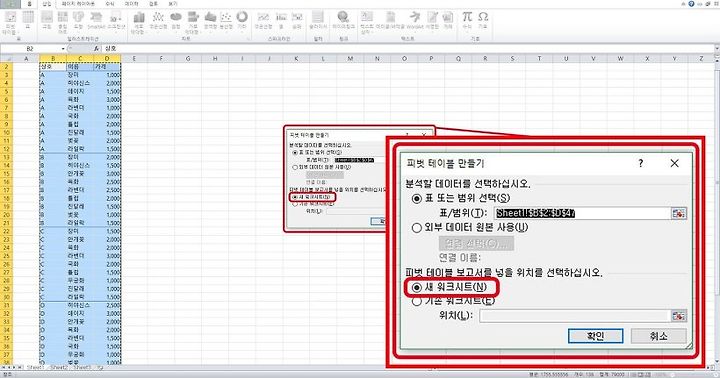
Task: Click the Name Box showing B2
Action: (x=30, y=49)
